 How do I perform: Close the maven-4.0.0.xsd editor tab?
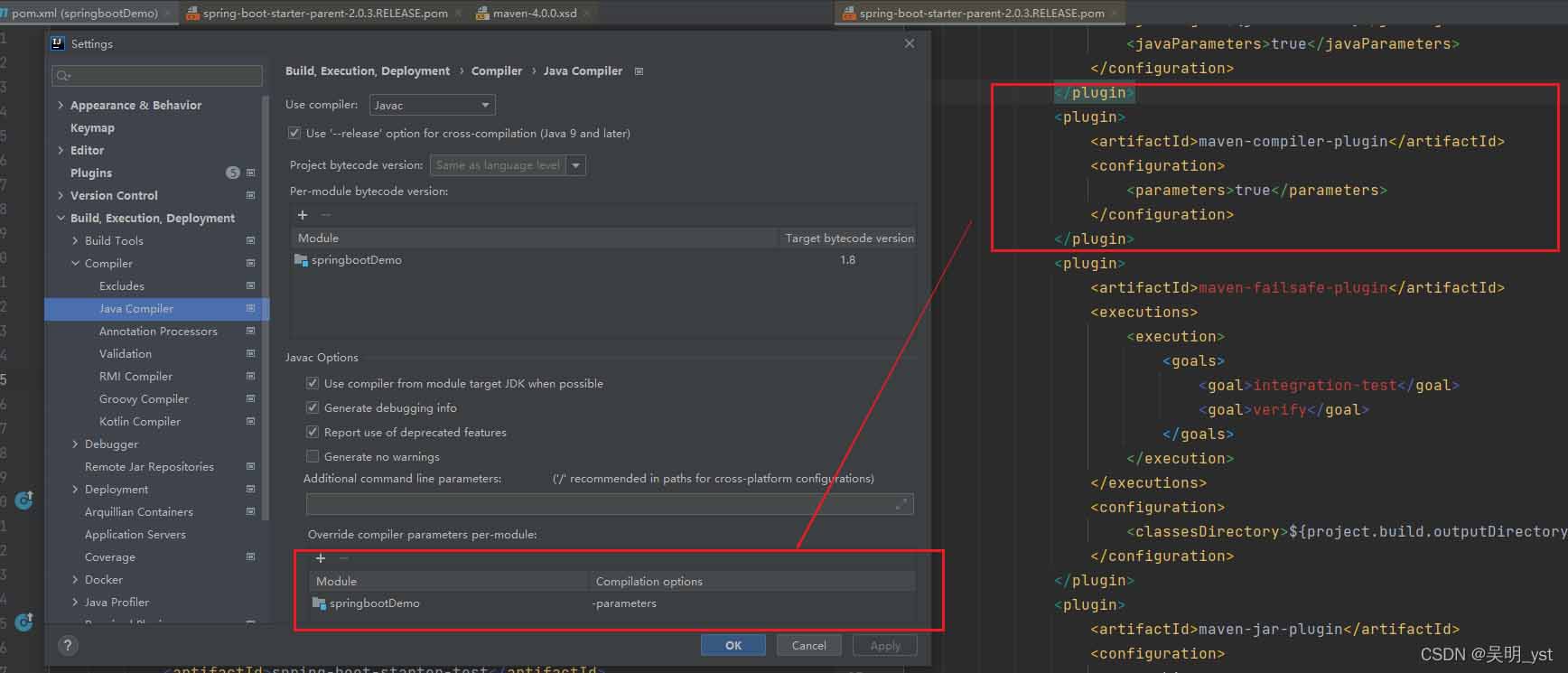click(x=587, y=13)
